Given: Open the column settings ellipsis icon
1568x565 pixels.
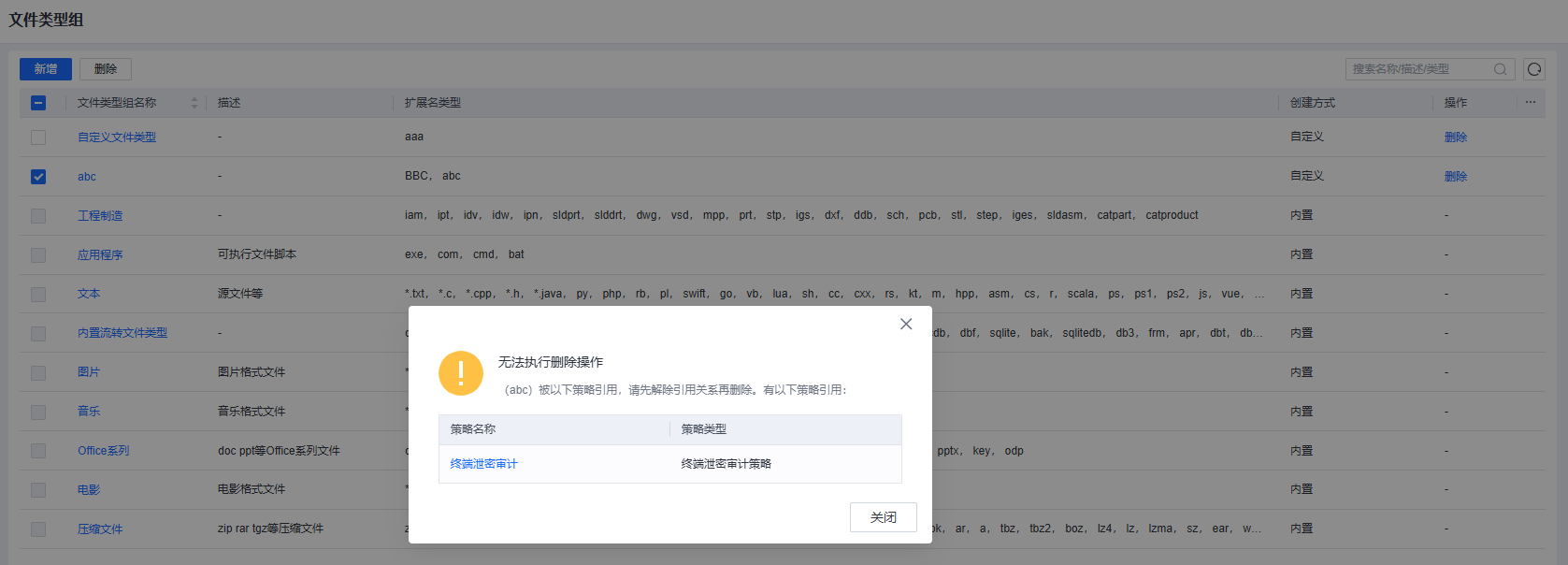Looking at the screenshot, I should tap(1530, 103).
